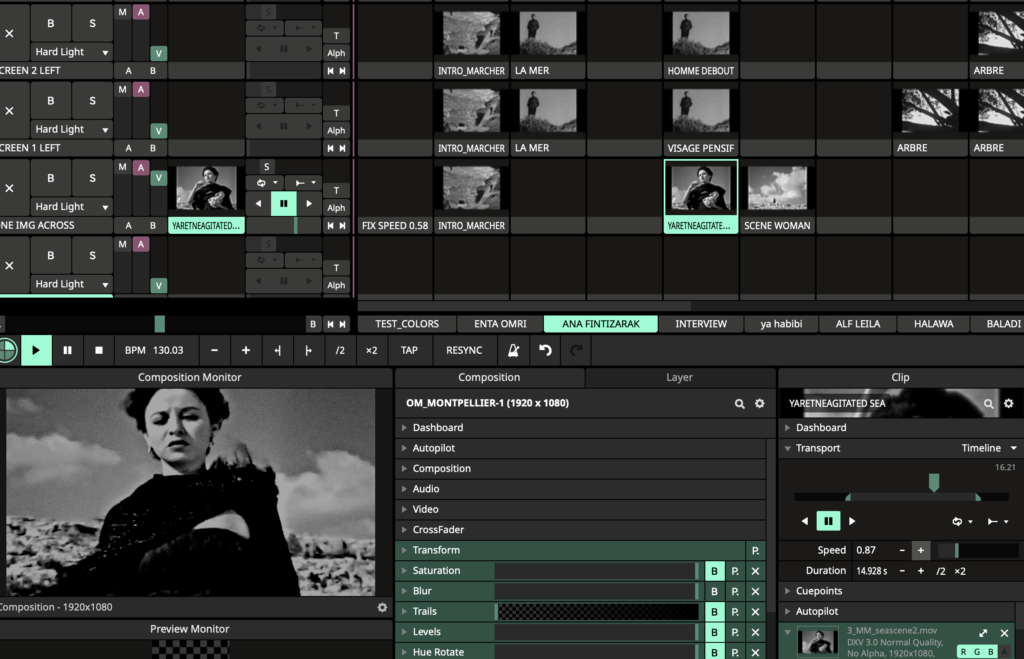The image size is (1024, 659).
Task: Open the composition search magnifier icon
Action: (739, 404)
